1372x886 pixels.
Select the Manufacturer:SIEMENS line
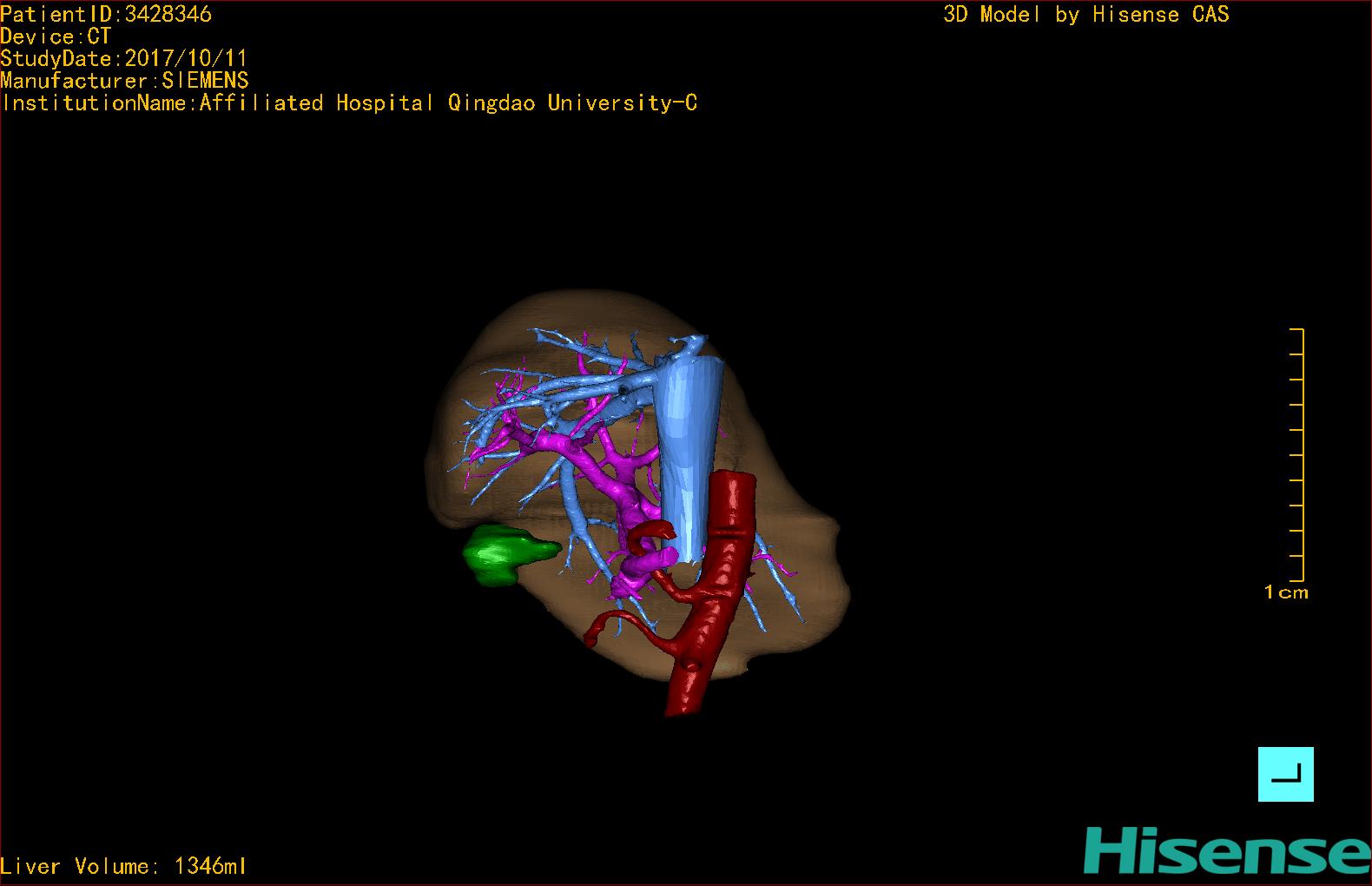(125, 81)
